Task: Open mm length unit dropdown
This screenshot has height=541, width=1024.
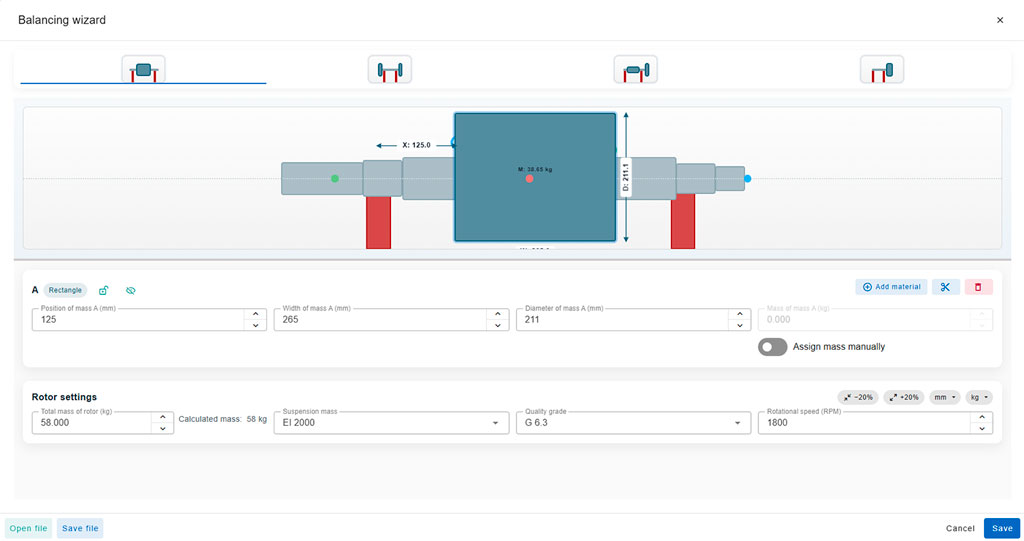Action: (944, 397)
